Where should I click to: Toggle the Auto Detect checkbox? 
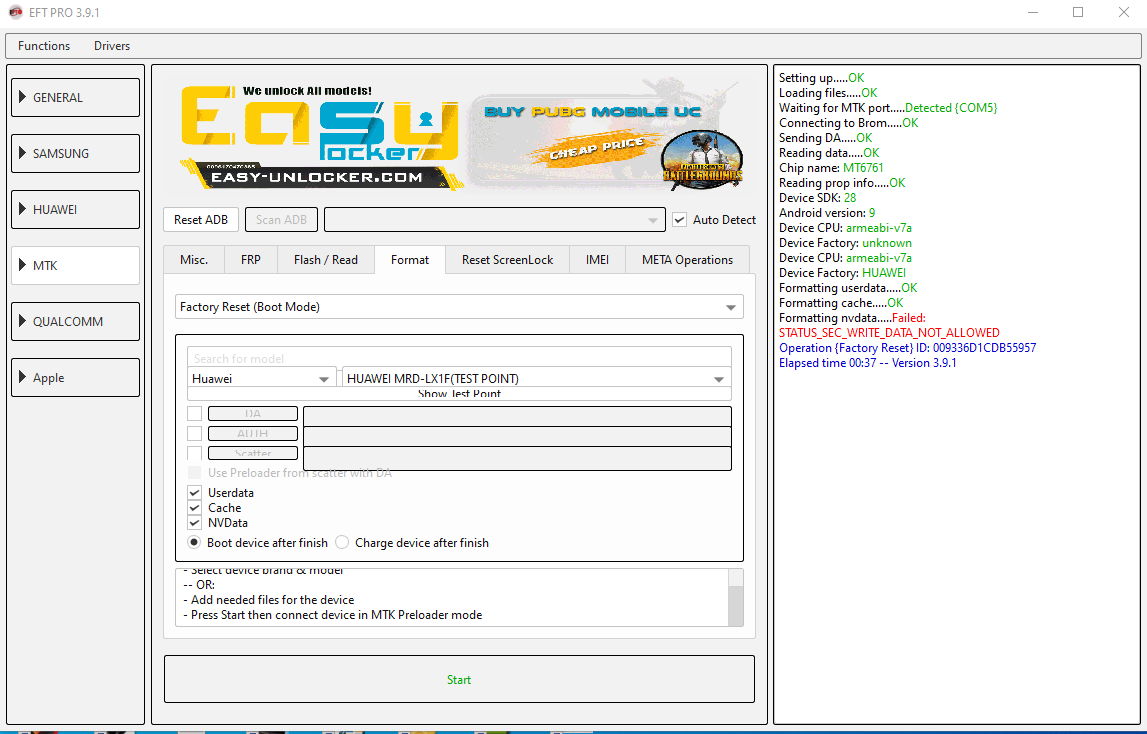(680, 220)
